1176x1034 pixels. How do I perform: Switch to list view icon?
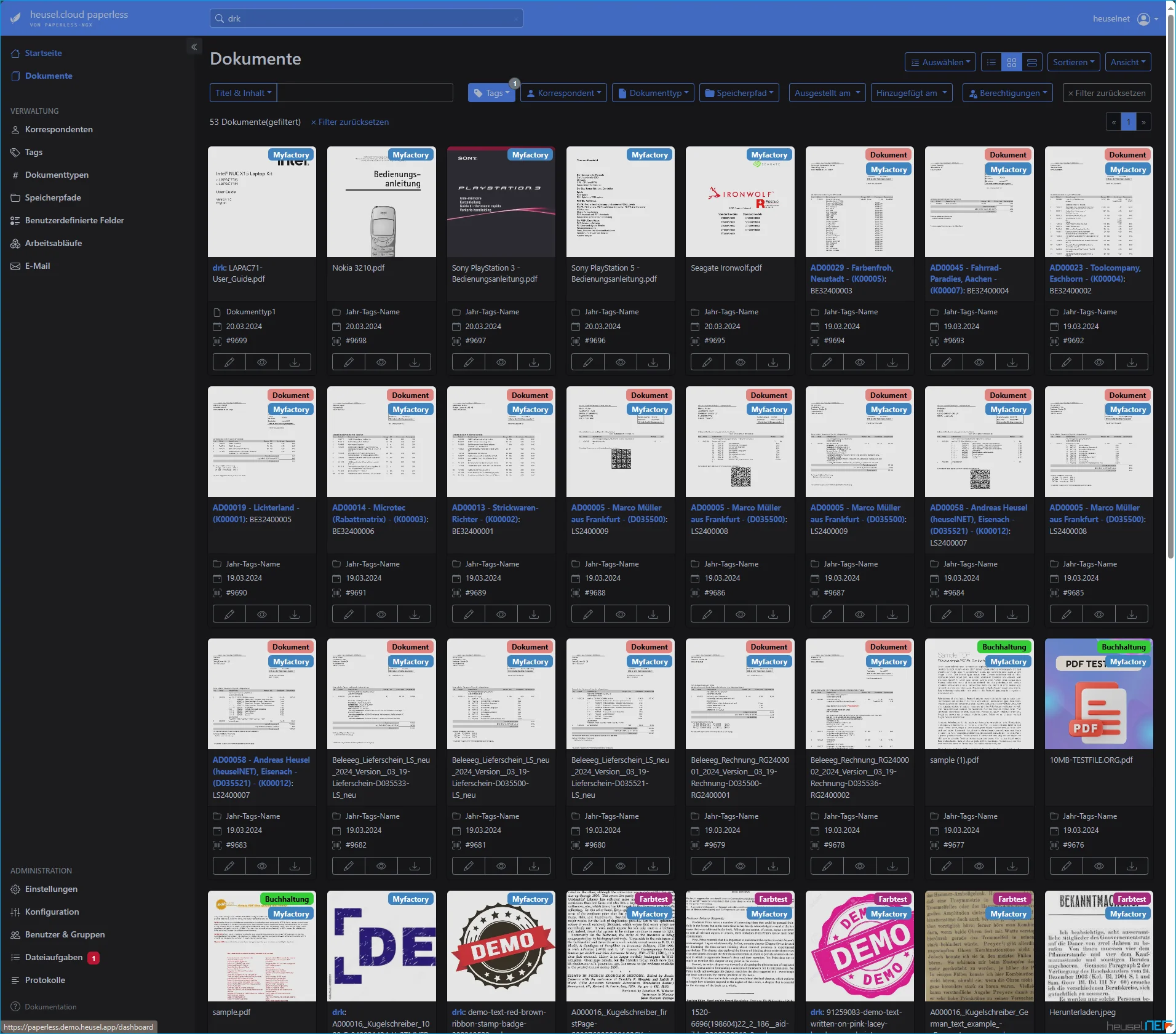(x=991, y=62)
